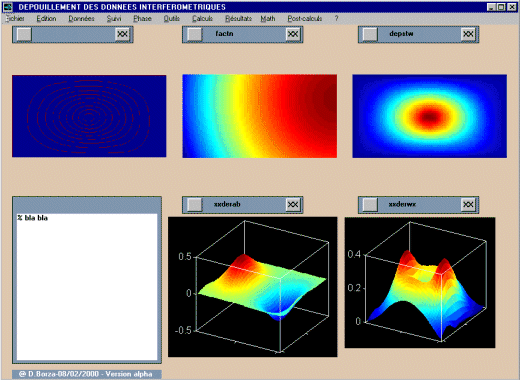Open the Résultats menu

[x=238, y=19]
